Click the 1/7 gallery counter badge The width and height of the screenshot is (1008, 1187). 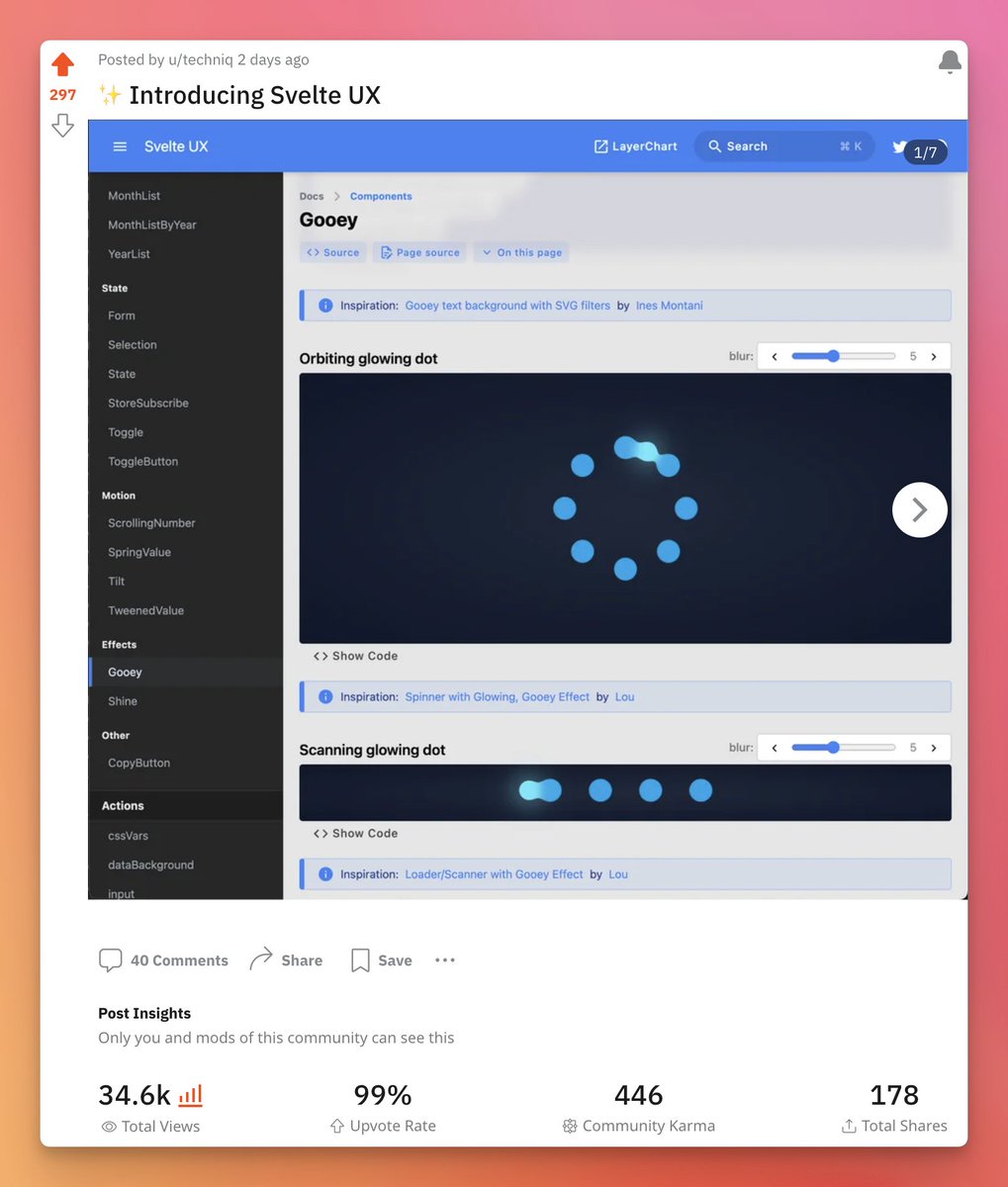pos(926,152)
